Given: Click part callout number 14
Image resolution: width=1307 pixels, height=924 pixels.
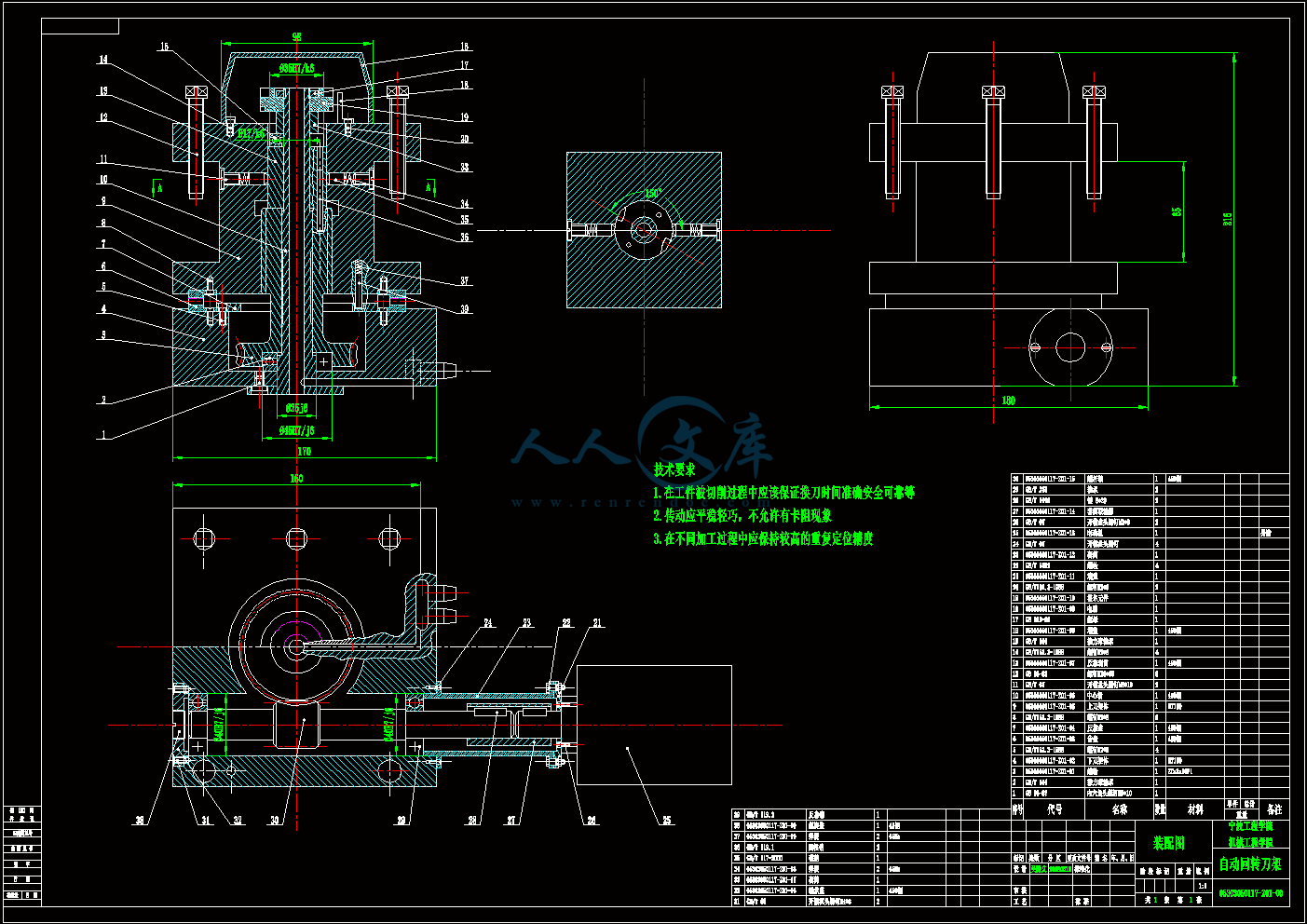Looking at the screenshot, I should pyautogui.click(x=103, y=60).
